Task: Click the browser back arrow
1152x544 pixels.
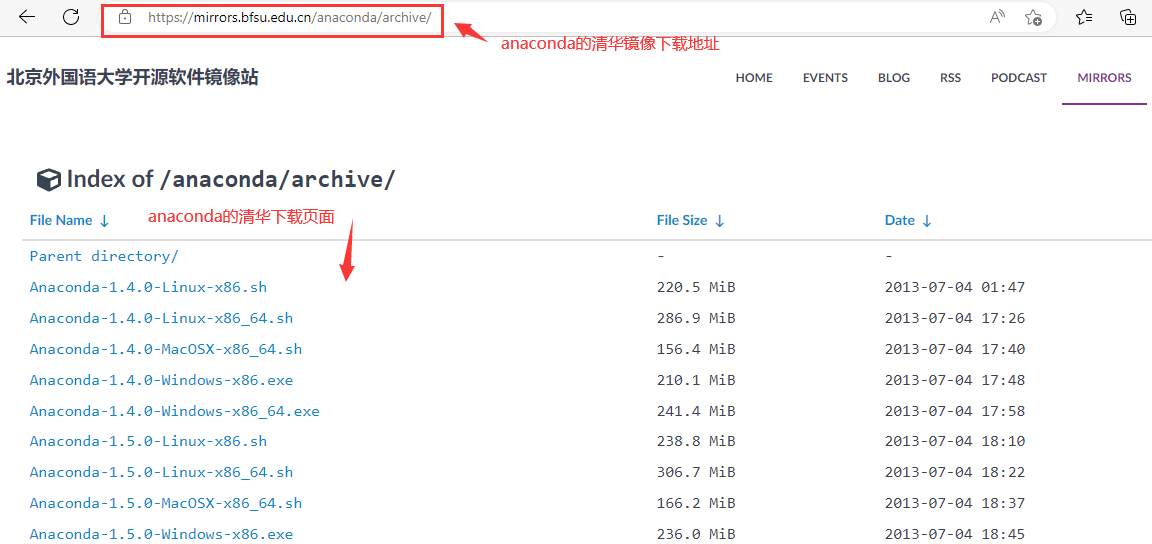Action: tap(27, 18)
